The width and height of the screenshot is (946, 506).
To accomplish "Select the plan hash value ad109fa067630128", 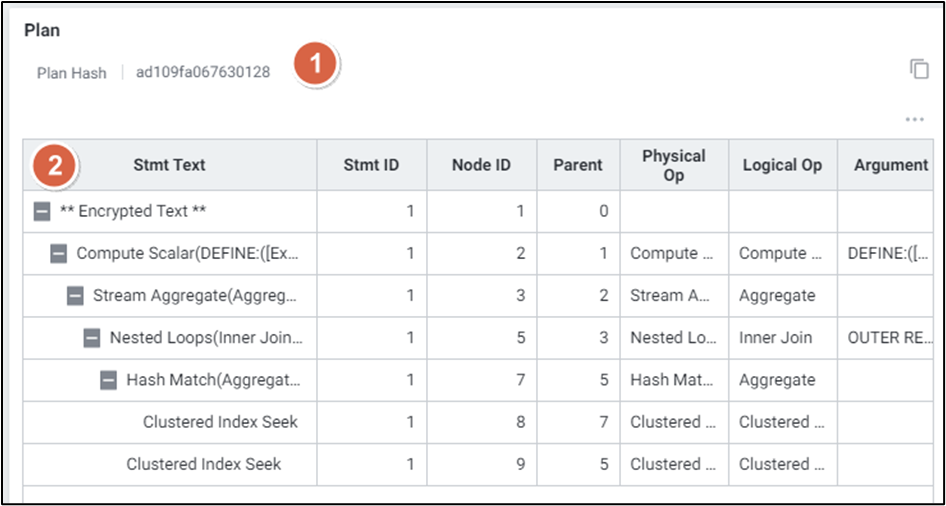I will (x=203, y=72).
